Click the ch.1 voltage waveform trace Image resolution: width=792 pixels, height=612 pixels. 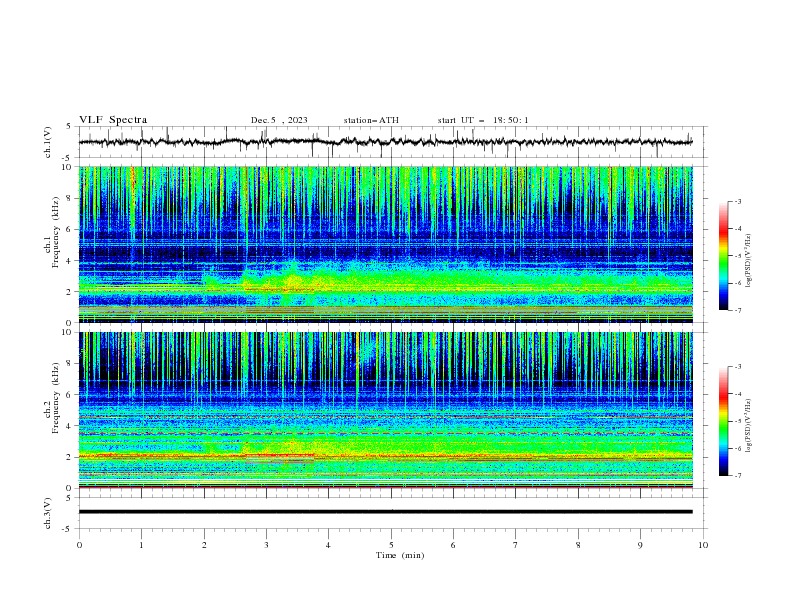click(385, 142)
